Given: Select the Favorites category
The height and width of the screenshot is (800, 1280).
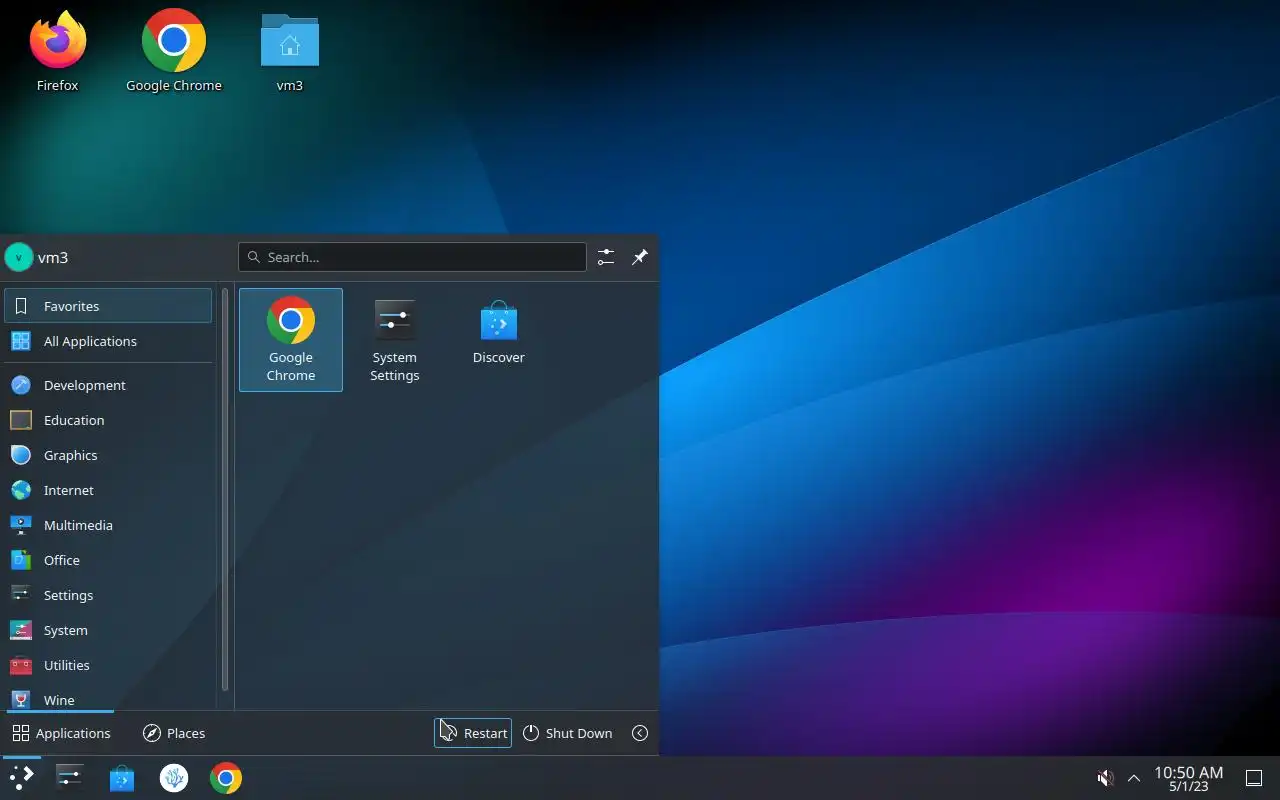Looking at the screenshot, I should point(108,306).
